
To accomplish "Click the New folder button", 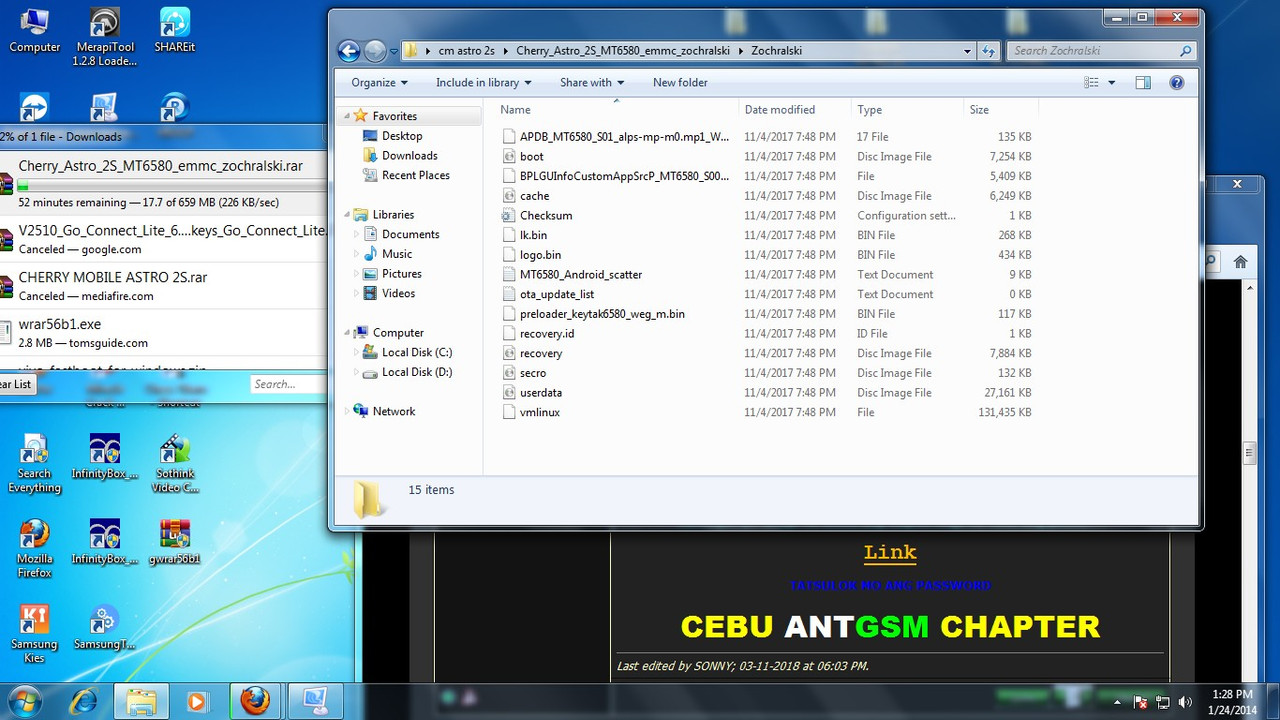I will (x=680, y=83).
